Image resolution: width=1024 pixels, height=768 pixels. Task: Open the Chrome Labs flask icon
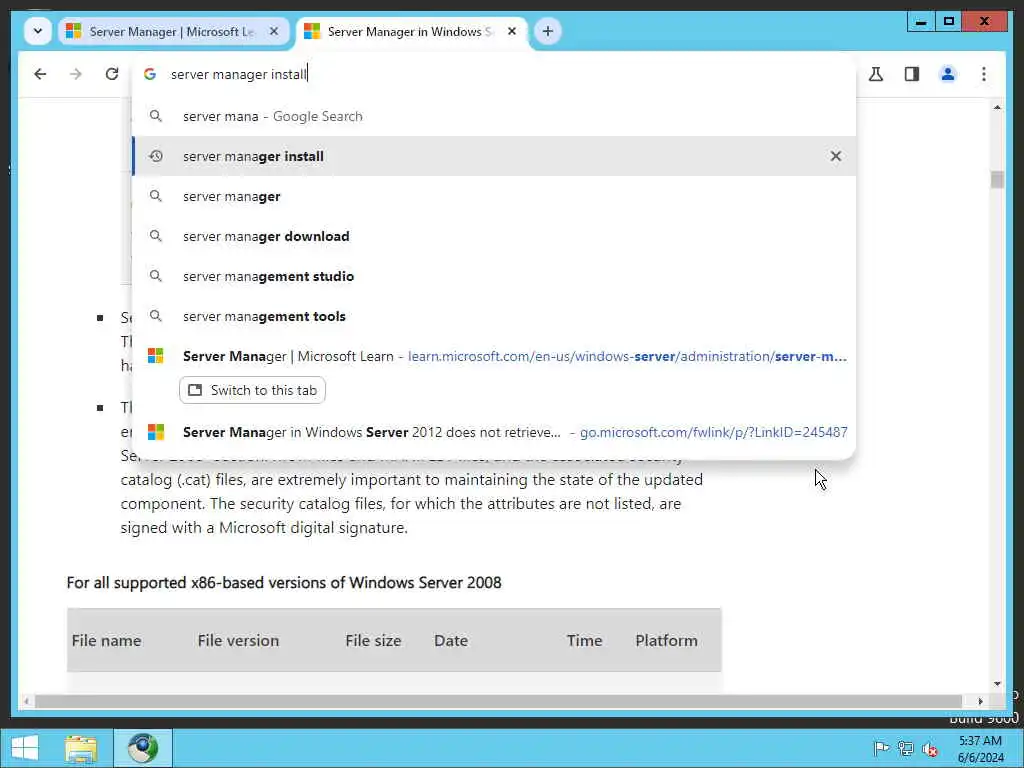click(876, 74)
